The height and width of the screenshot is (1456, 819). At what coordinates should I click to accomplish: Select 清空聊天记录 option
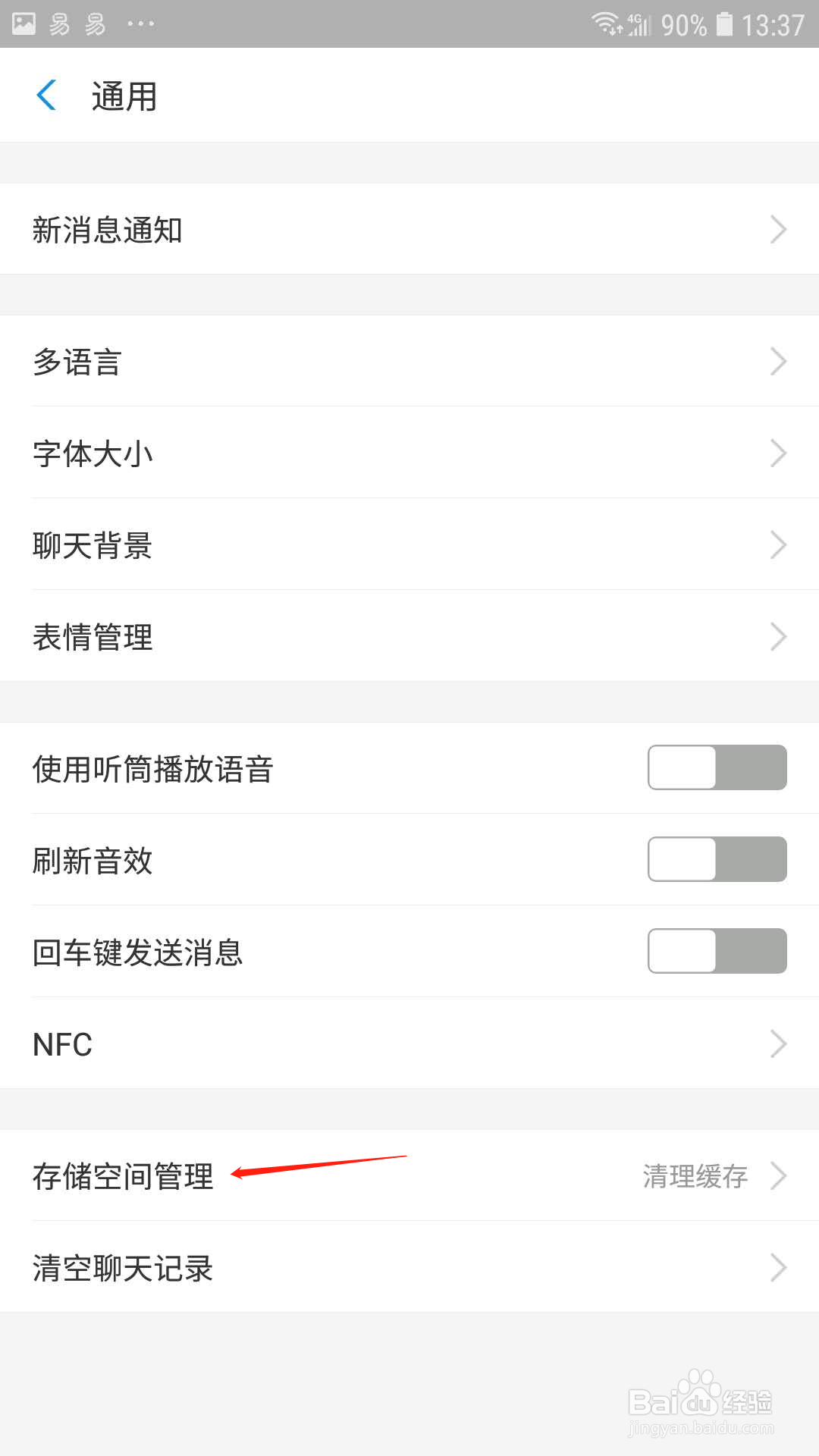(x=409, y=1267)
